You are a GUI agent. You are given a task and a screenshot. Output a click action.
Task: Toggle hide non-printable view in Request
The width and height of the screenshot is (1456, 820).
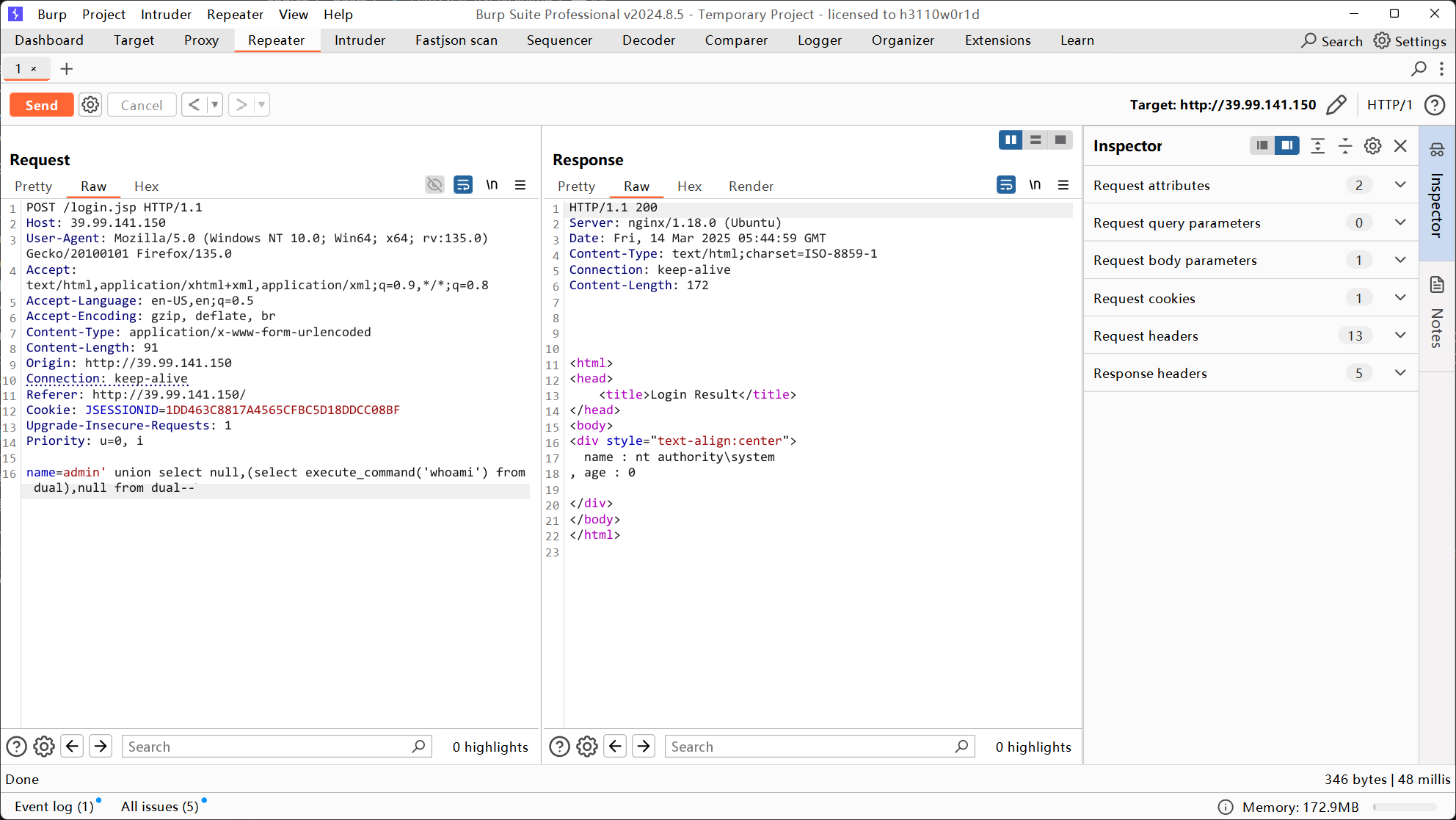[x=434, y=185]
